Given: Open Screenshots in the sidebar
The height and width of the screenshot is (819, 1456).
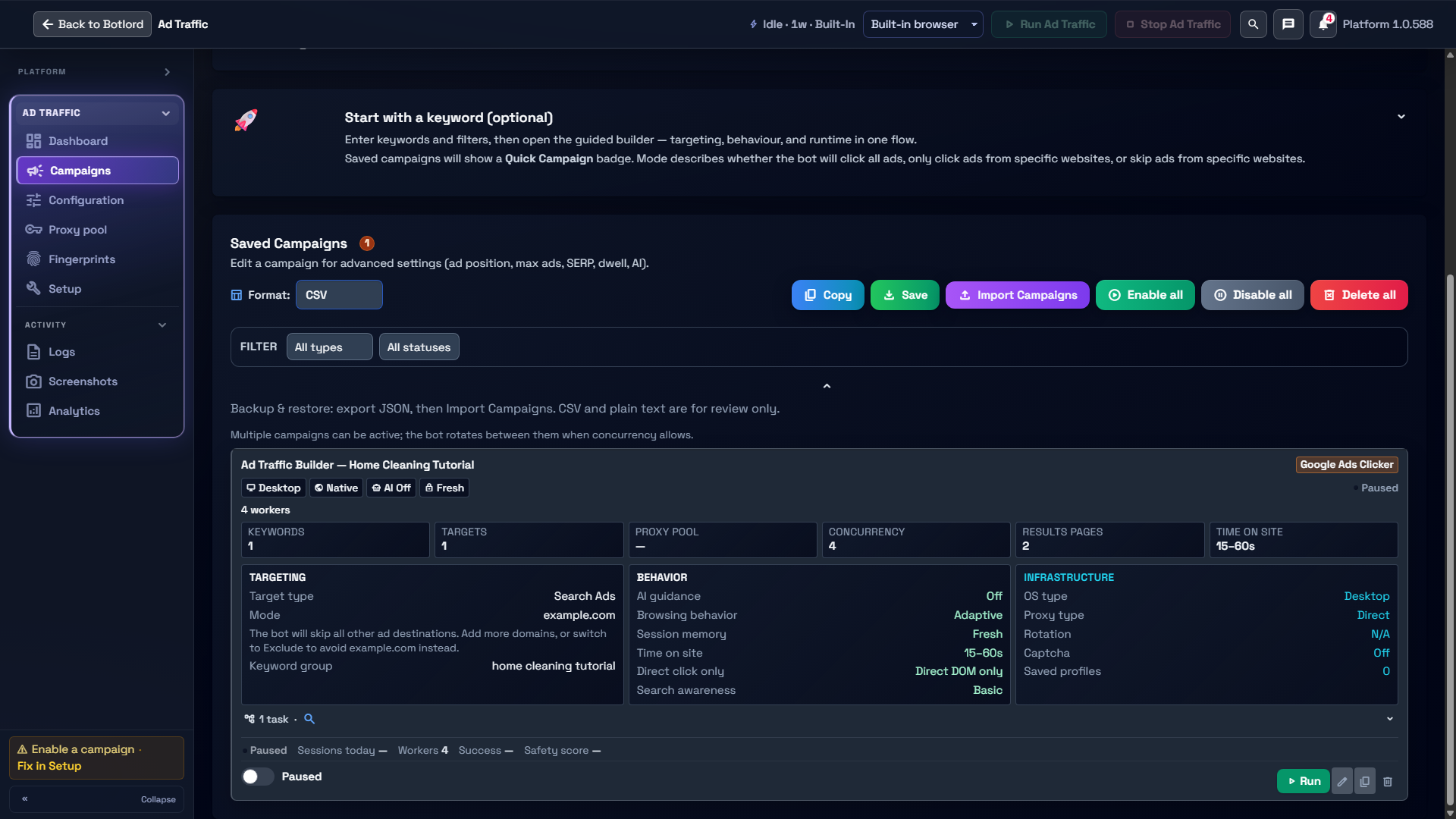Looking at the screenshot, I should pyautogui.click(x=97, y=381).
